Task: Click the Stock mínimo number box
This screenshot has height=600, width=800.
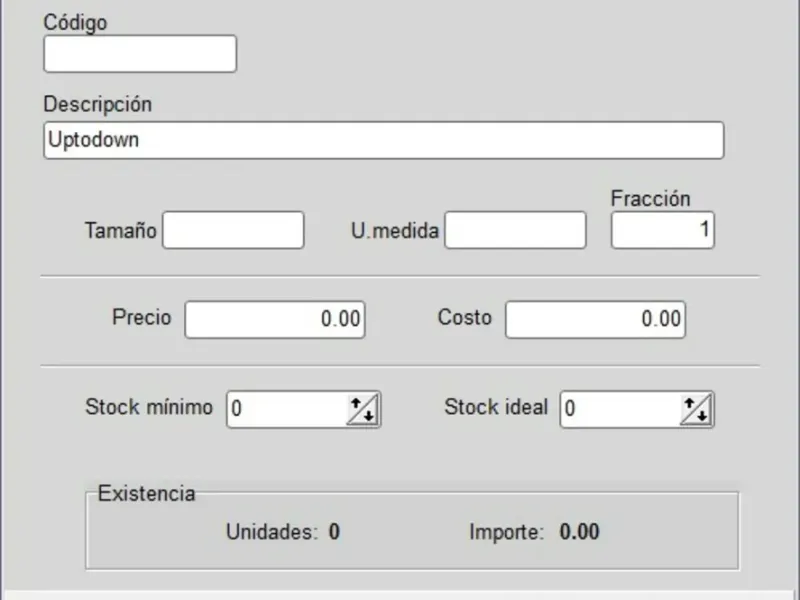Action: tap(287, 409)
